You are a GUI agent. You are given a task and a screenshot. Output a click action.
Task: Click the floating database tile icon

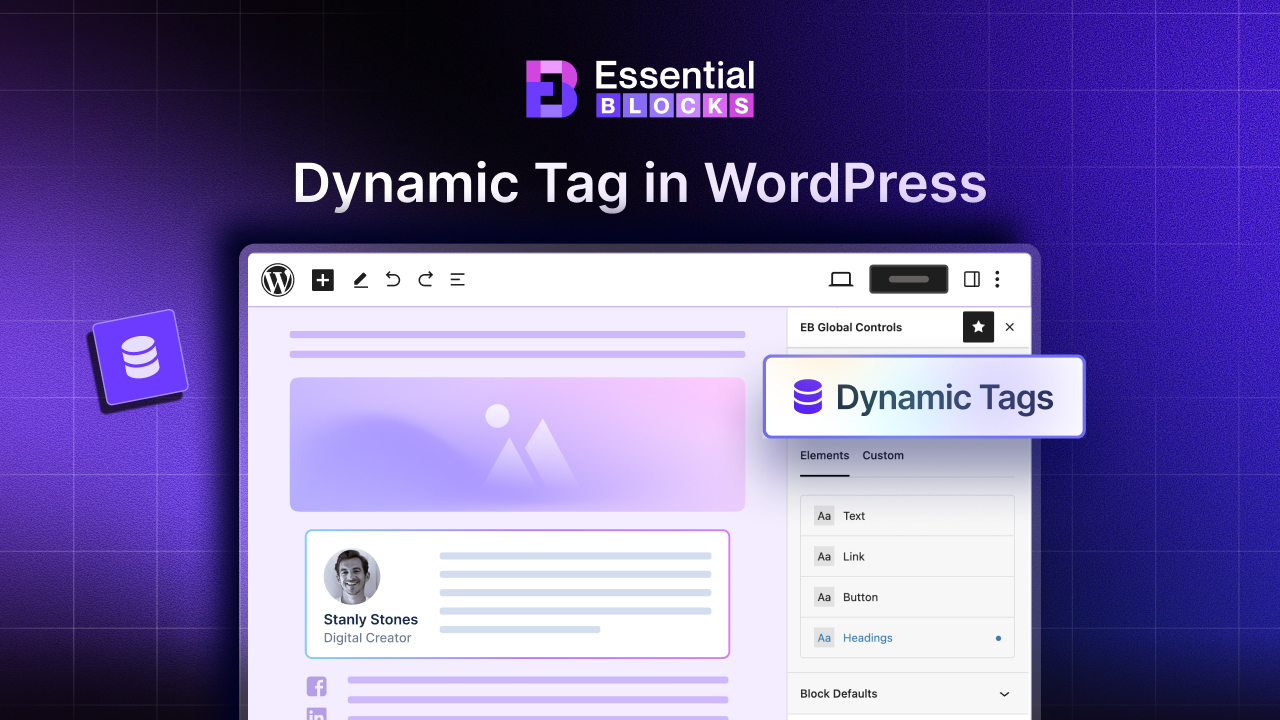click(139, 357)
